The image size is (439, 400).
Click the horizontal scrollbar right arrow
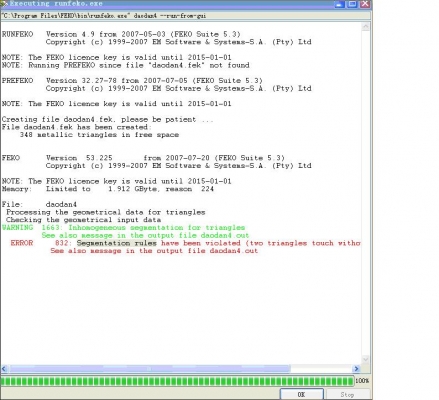click(x=356, y=368)
